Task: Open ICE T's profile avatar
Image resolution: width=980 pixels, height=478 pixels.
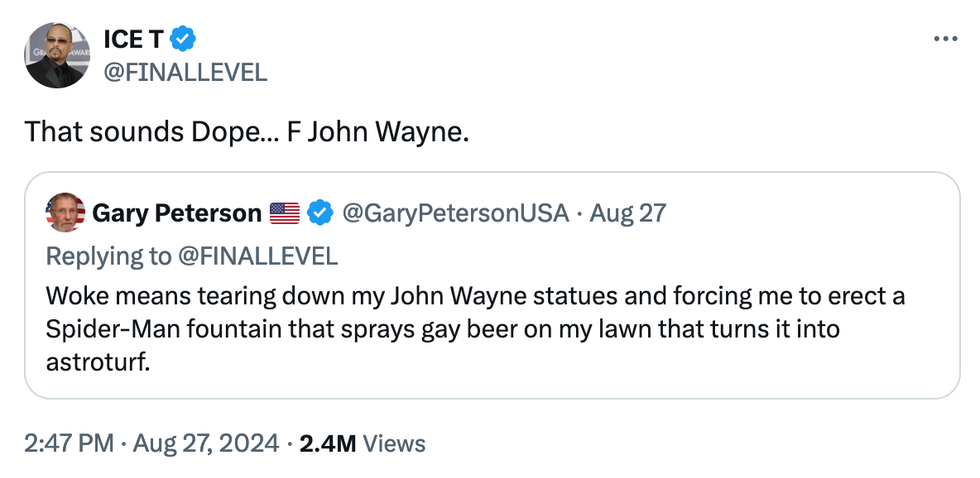Action: [x=58, y=55]
